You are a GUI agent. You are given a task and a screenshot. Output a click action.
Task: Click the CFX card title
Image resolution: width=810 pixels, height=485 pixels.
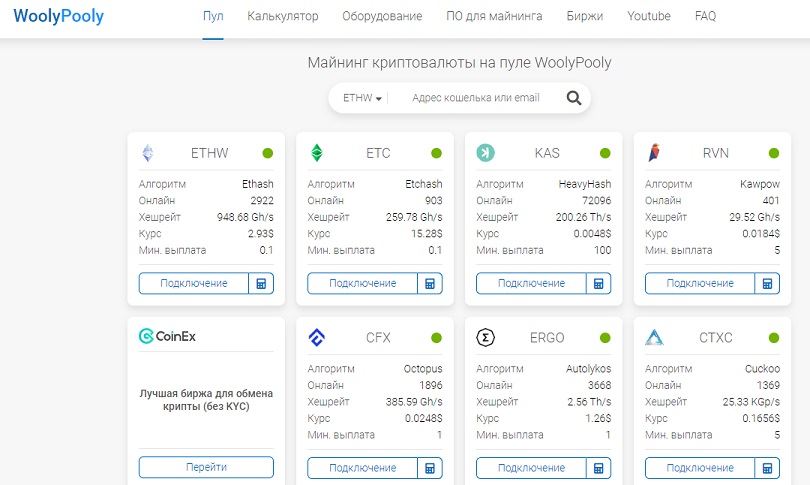click(378, 338)
